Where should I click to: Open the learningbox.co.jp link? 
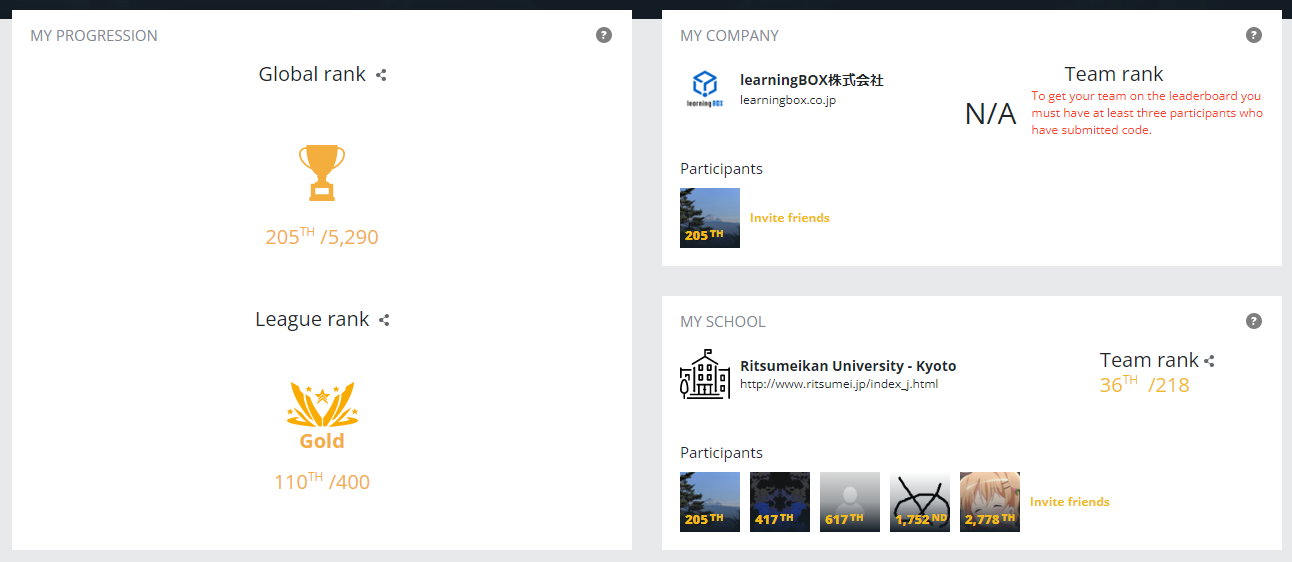(x=788, y=99)
